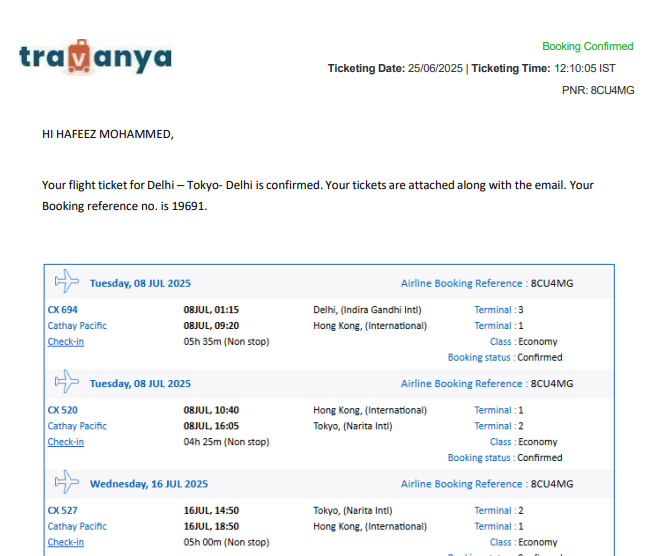Click Cathay Pacific under CX 527
The height and width of the screenshot is (556, 649).
coord(77,526)
